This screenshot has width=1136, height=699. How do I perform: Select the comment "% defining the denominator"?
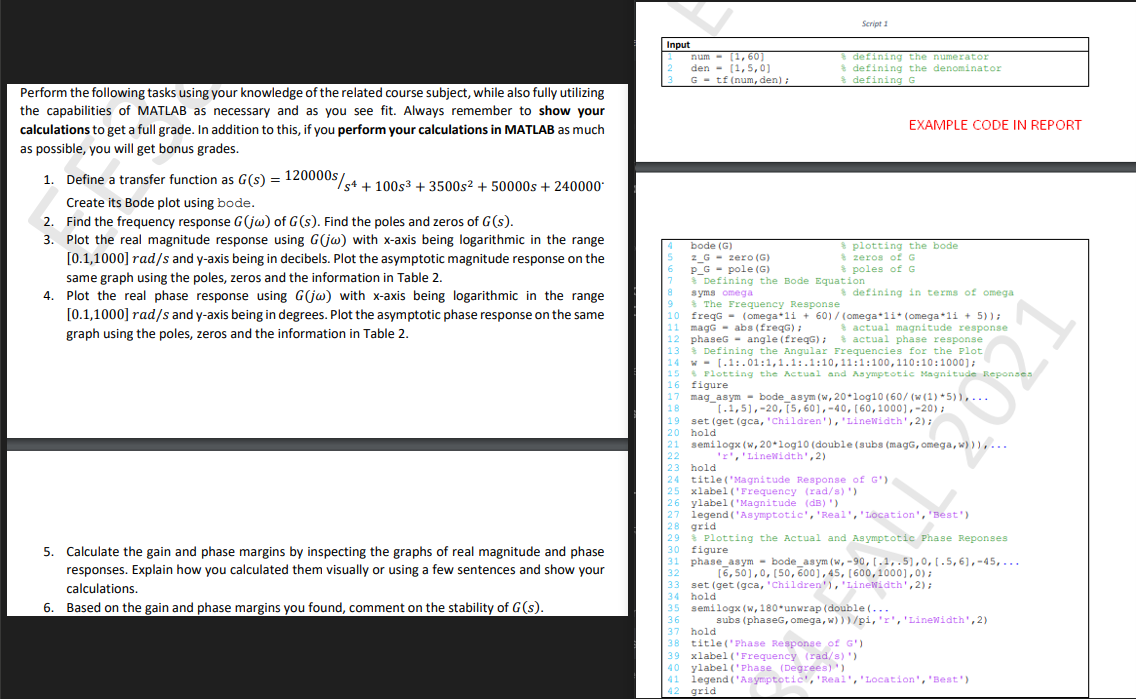[921, 68]
